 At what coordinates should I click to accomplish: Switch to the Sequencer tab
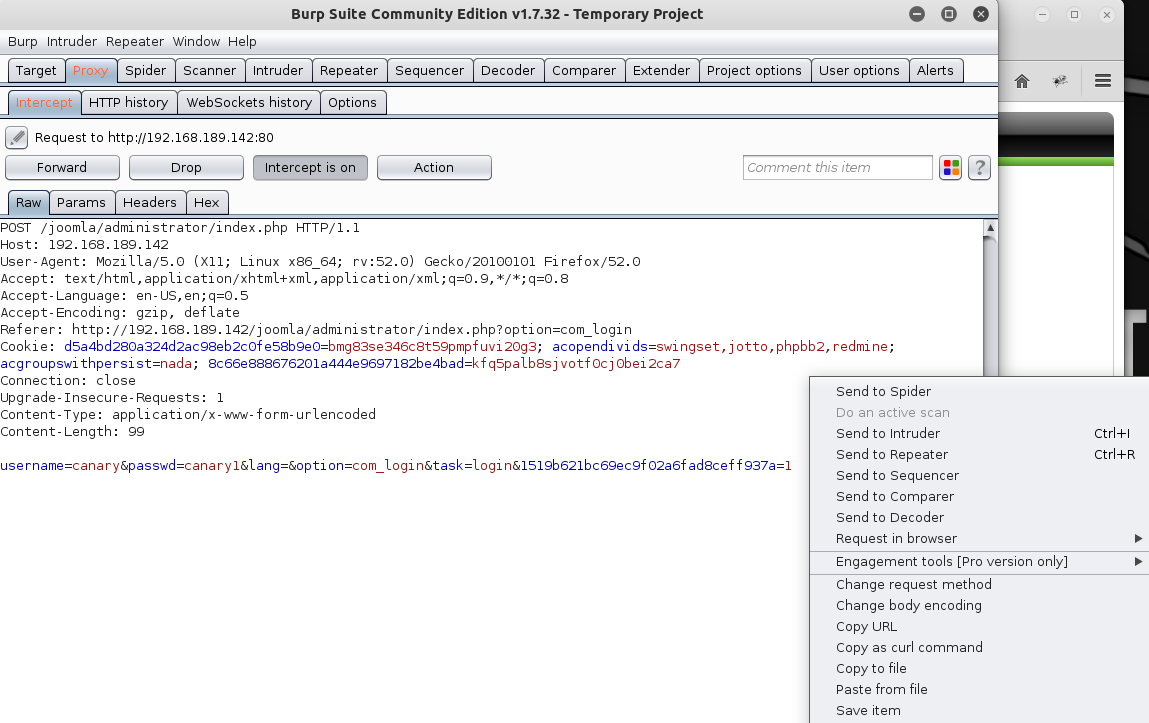pyautogui.click(x=429, y=70)
